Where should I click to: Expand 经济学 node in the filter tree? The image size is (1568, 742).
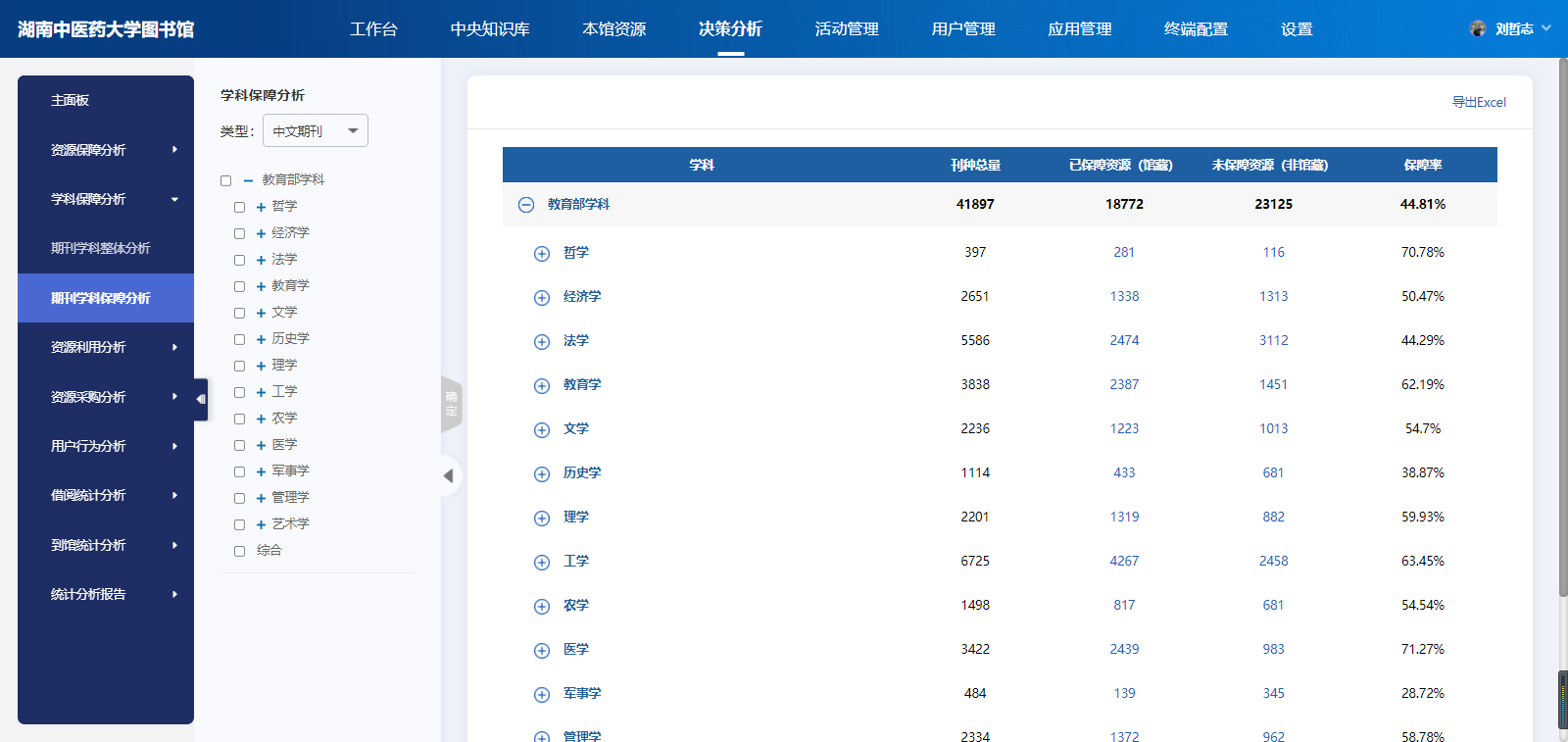click(262, 233)
